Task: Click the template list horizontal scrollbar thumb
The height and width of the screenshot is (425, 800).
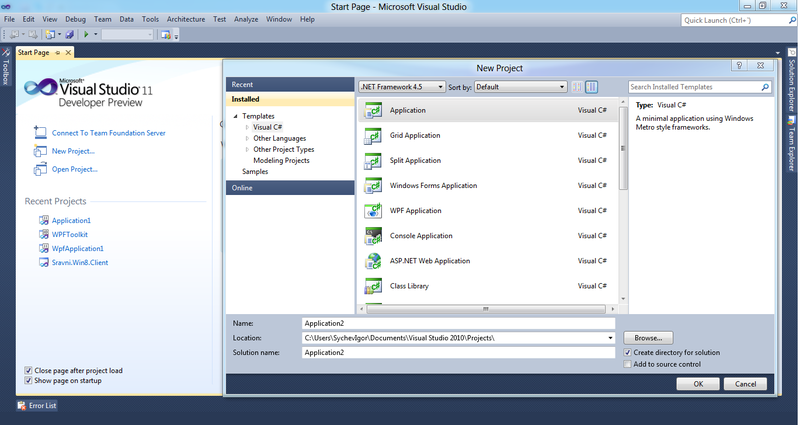Action: (486, 309)
